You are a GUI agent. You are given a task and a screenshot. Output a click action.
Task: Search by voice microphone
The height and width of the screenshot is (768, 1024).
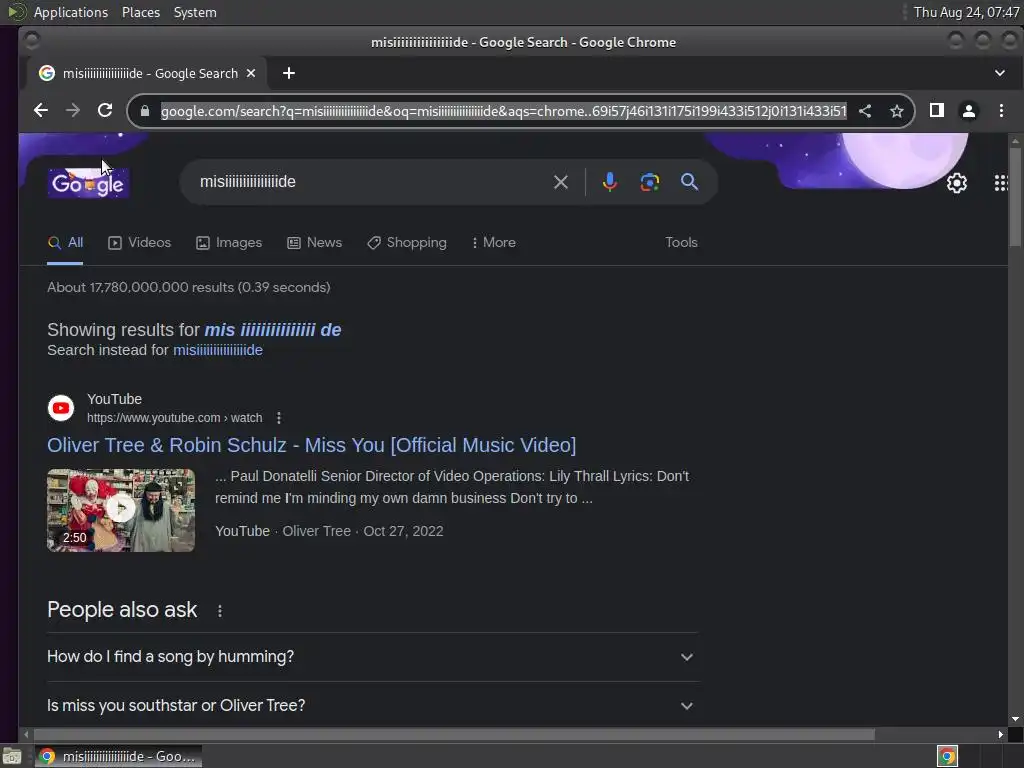click(609, 182)
